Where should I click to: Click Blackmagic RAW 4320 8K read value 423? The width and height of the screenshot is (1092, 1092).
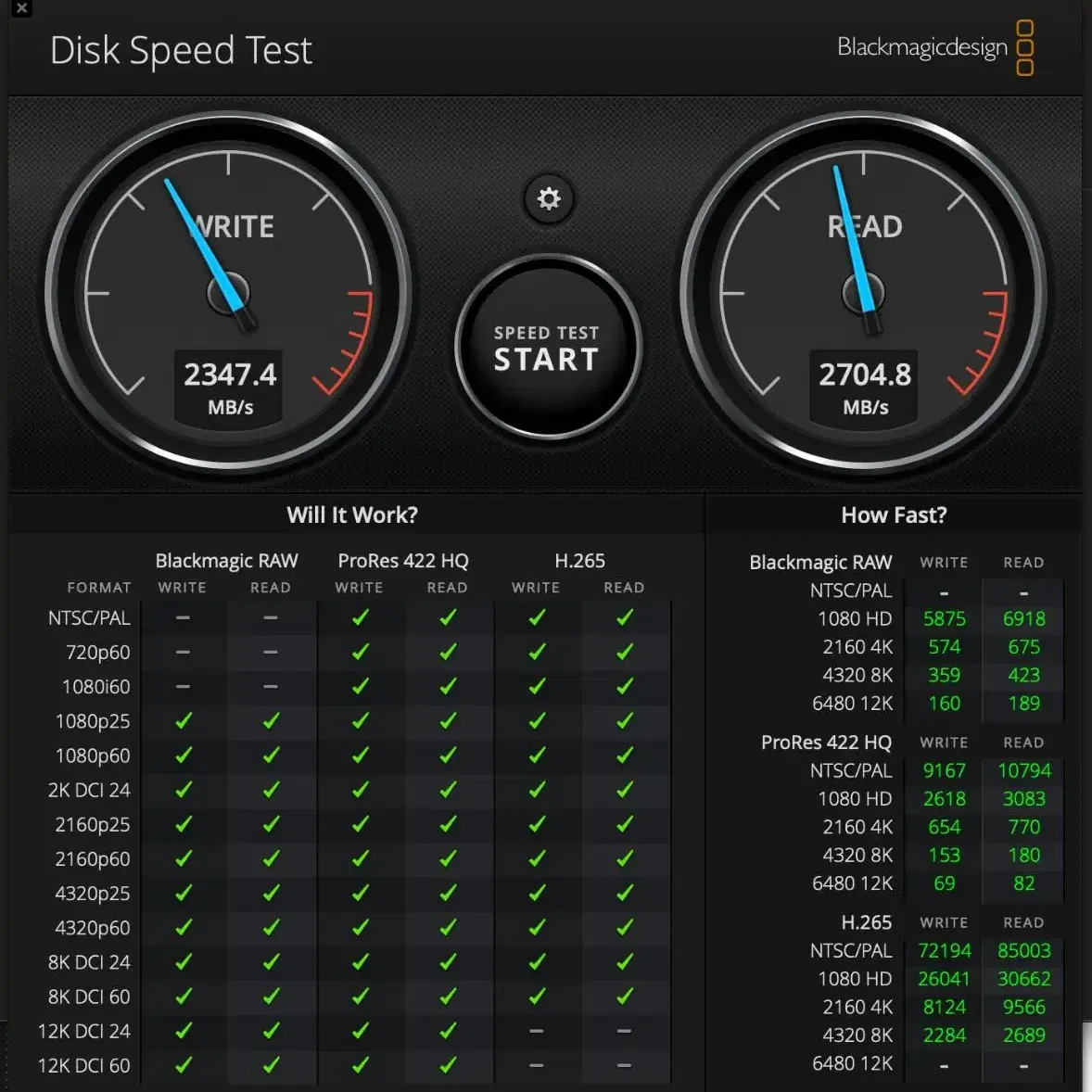pos(1023,676)
